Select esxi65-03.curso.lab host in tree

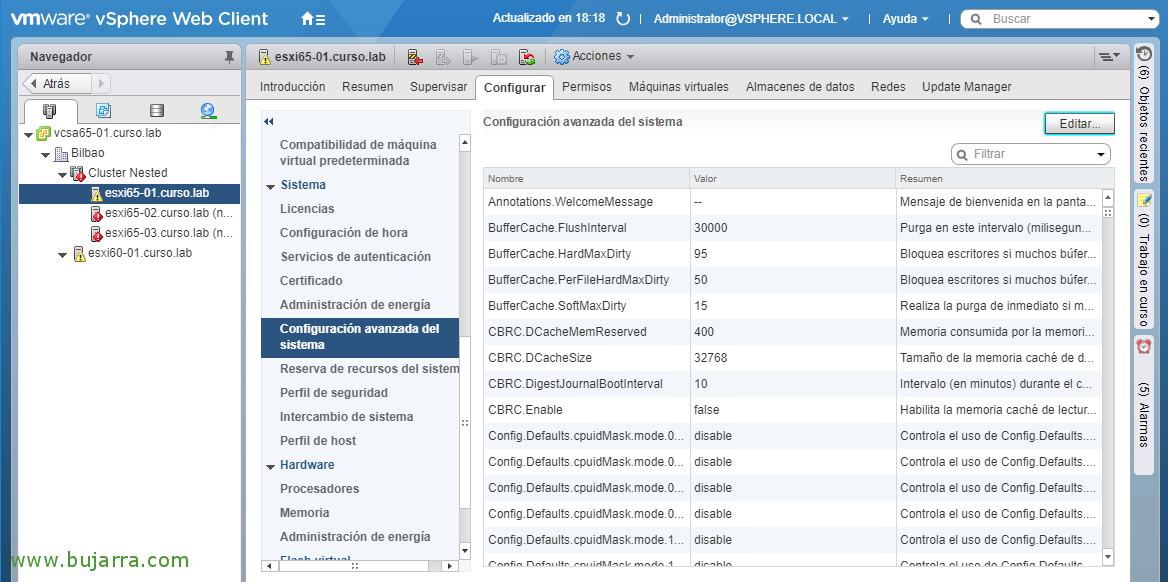pyautogui.click(x=162, y=234)
